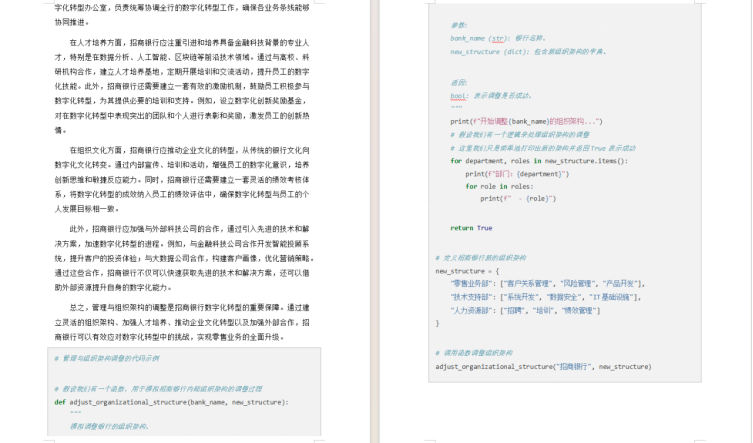Click the docstring label "参数:"
This screenshot has width=753, height=443.
(459, 25)
